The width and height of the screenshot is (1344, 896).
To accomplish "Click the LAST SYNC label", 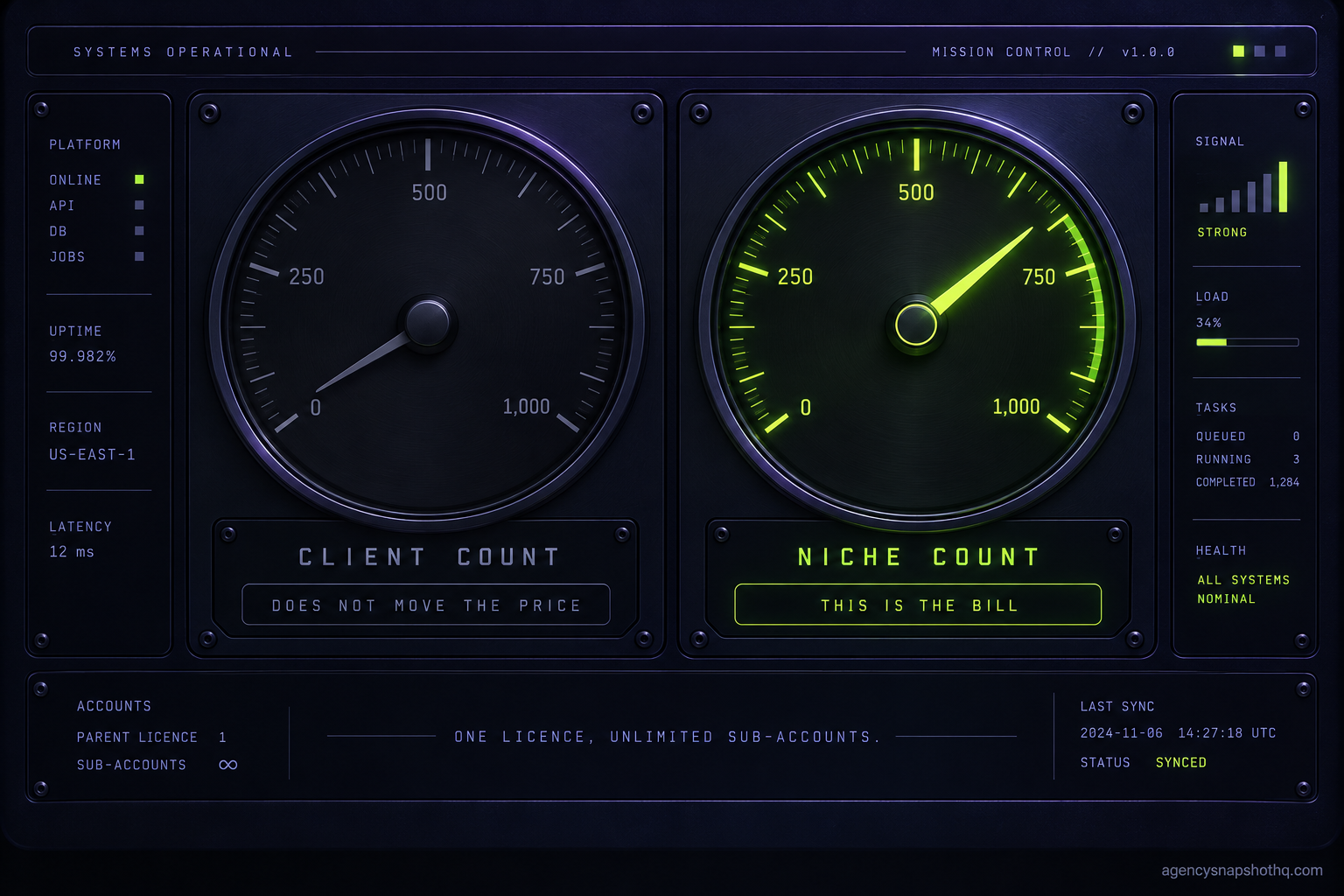I will click(1117, 707).
